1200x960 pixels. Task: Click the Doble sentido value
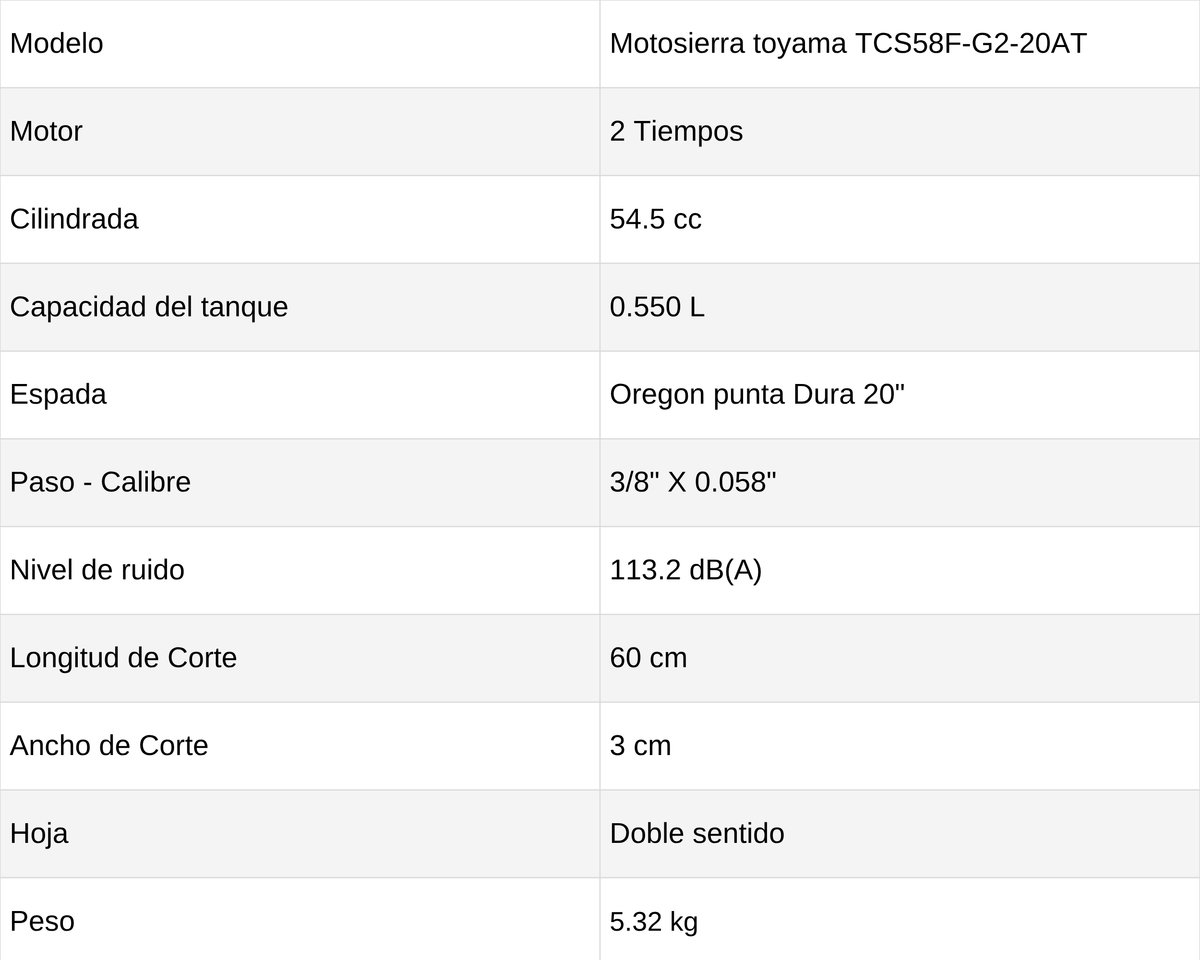697,833
